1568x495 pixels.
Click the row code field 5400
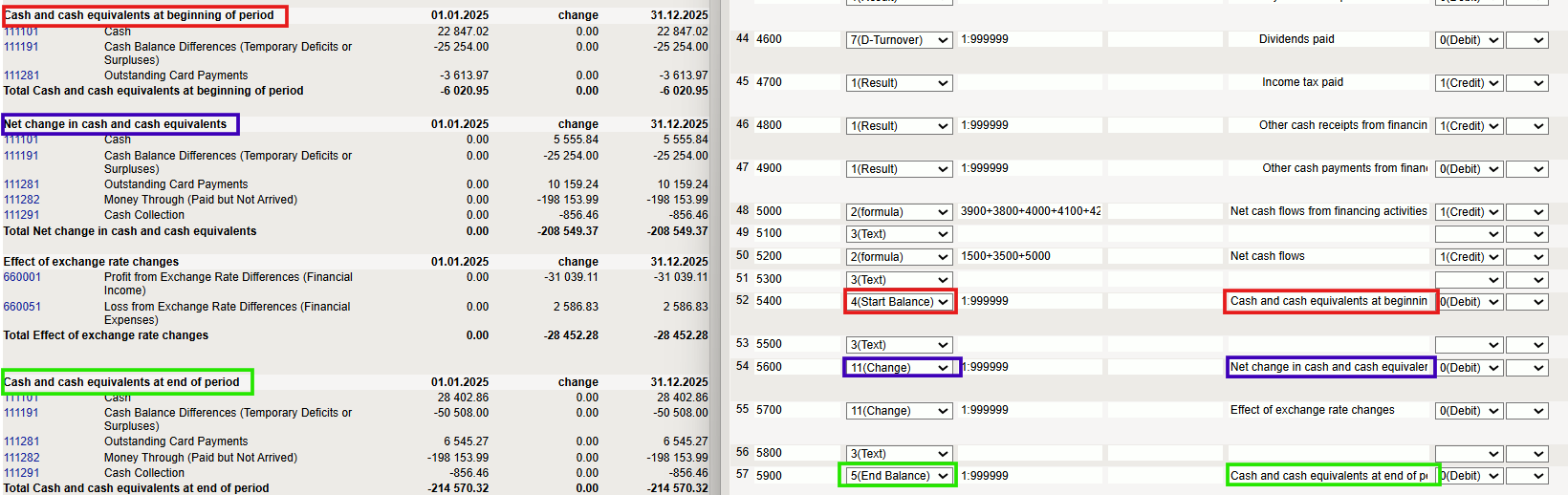pos(796,301)
